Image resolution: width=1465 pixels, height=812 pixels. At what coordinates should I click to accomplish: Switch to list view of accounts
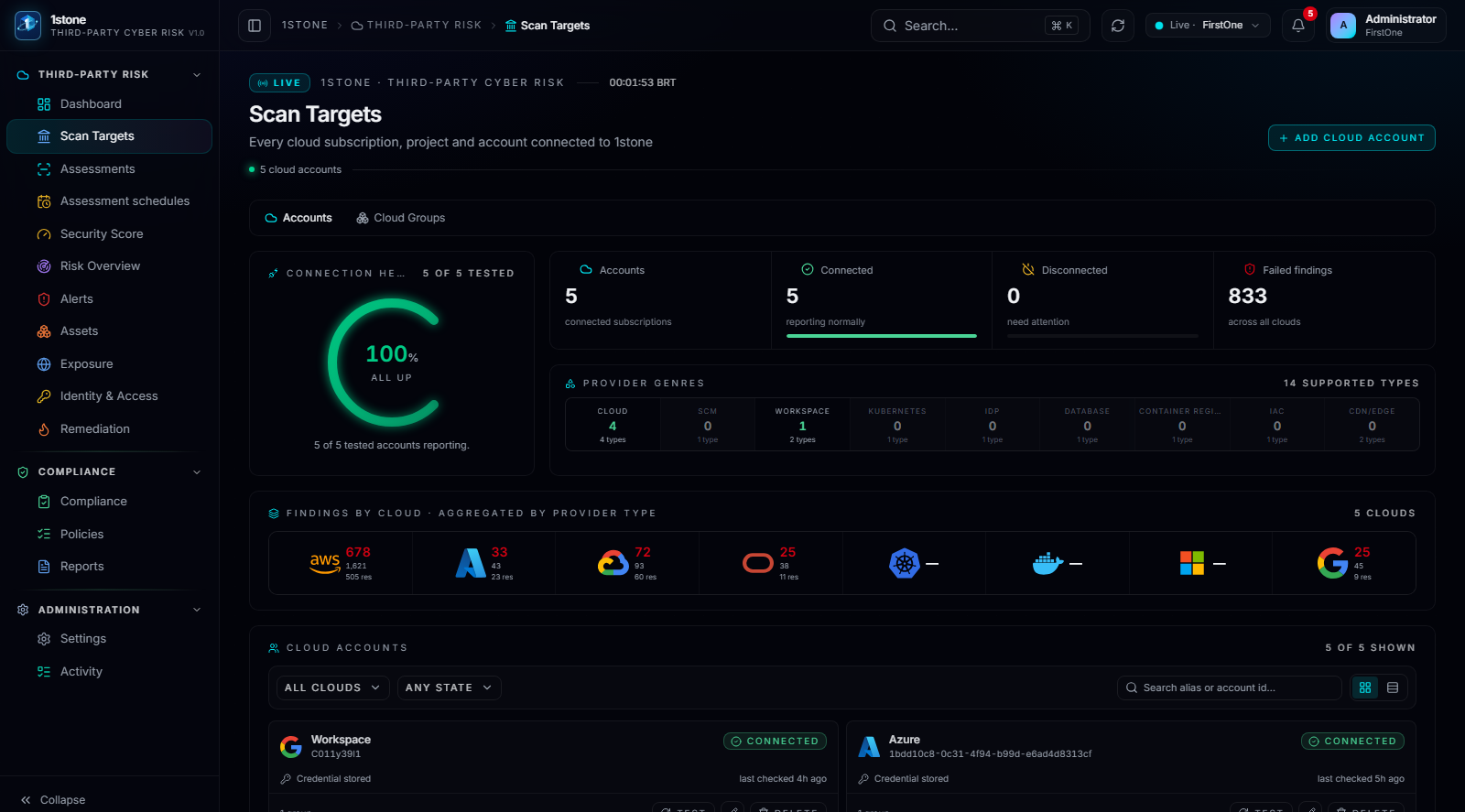pyautogui.click(x=1393, y=687)
